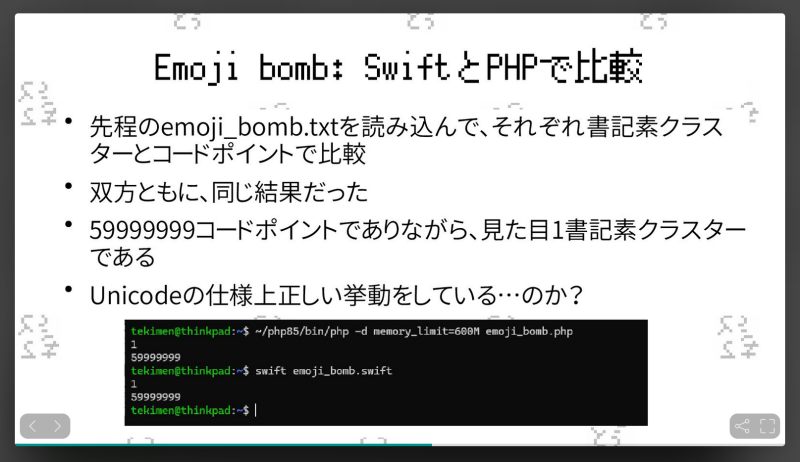Click the unfilled part of the progress bar
The width and height of the screenshot is (800, 462).
600,444
